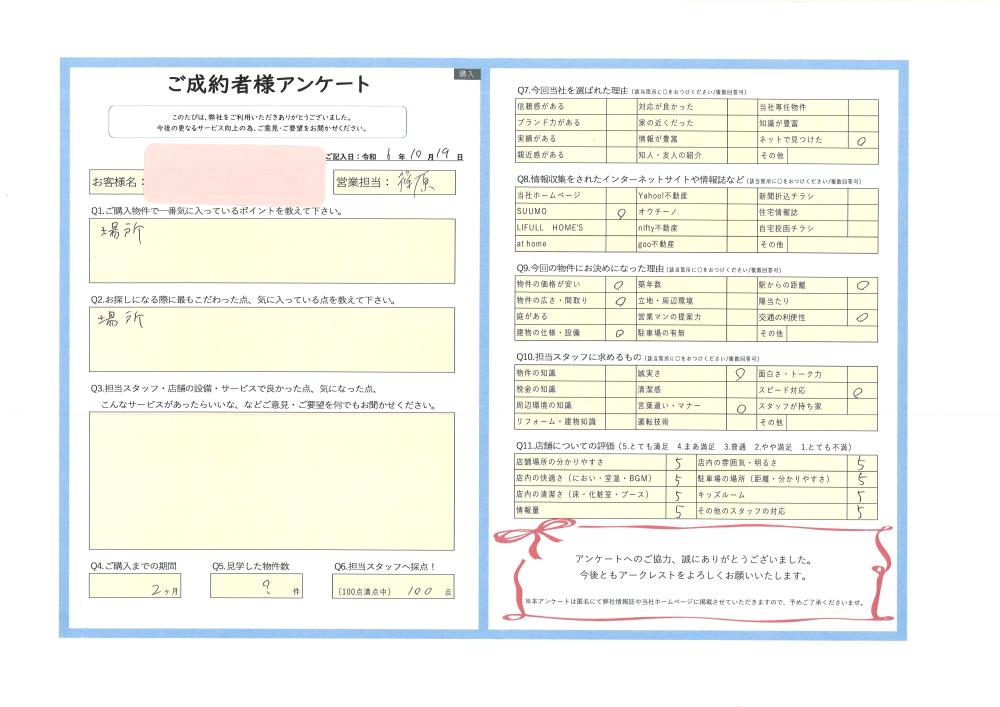Image resolution: width=1000 pixels, height=707 pixels.
Task: Click the 陽当たり label
Action: tap(774, 301)
